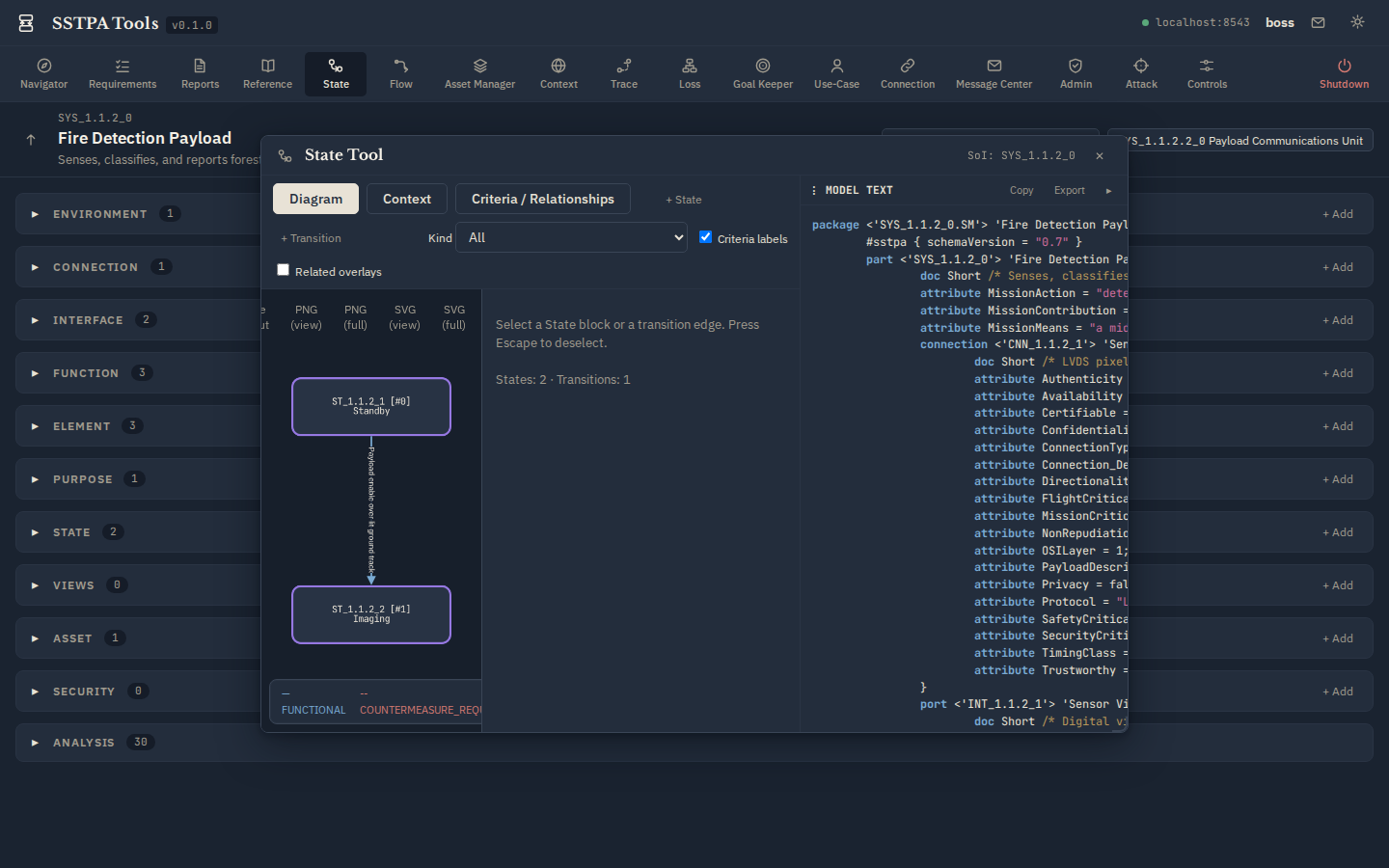1389x868 pixels.
Task: Select the Imaging state block
Action: [371, 614]
